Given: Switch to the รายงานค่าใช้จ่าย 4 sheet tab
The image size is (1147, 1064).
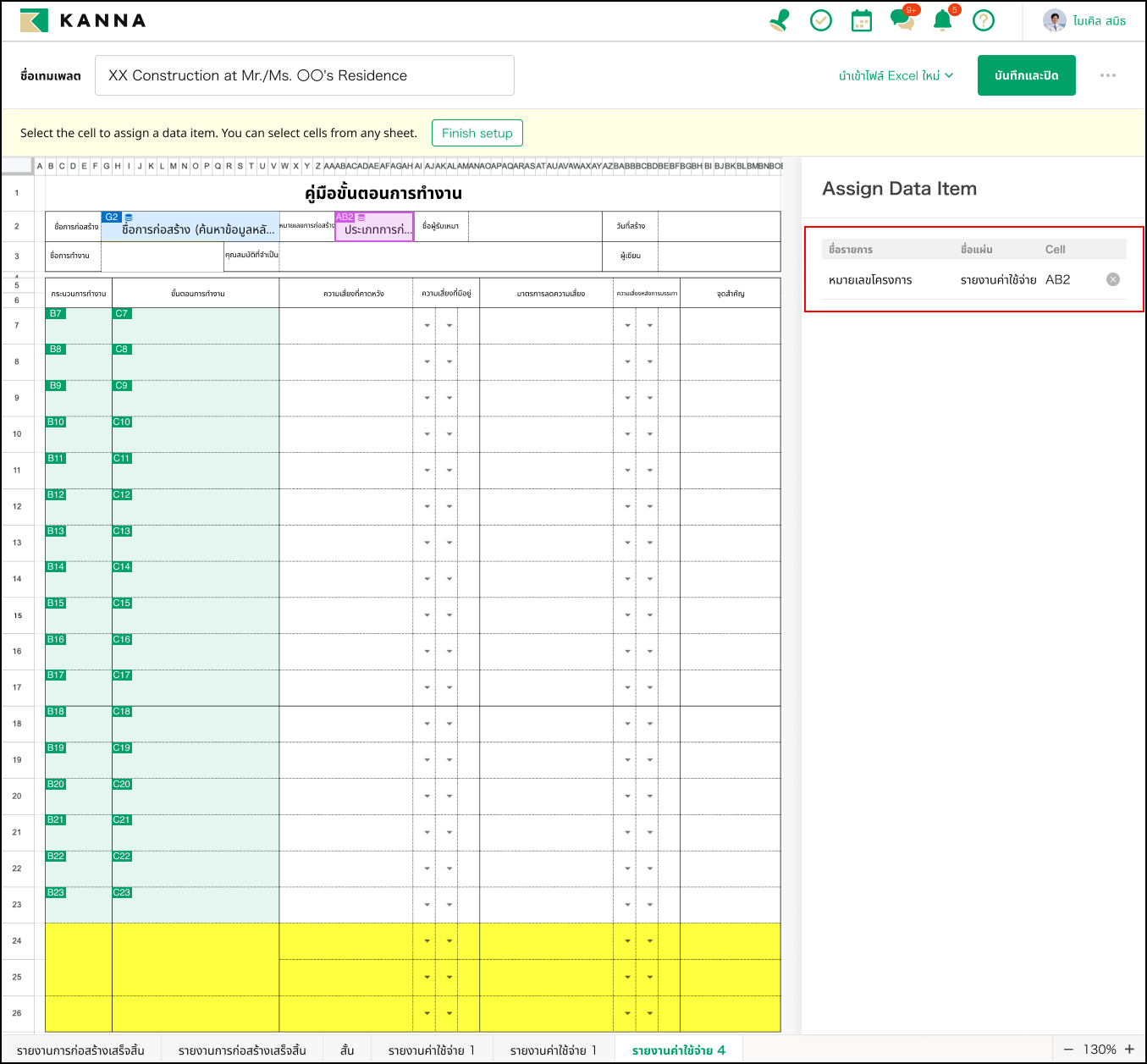Looking at the screenshot, I should (x=678, y=1050).
